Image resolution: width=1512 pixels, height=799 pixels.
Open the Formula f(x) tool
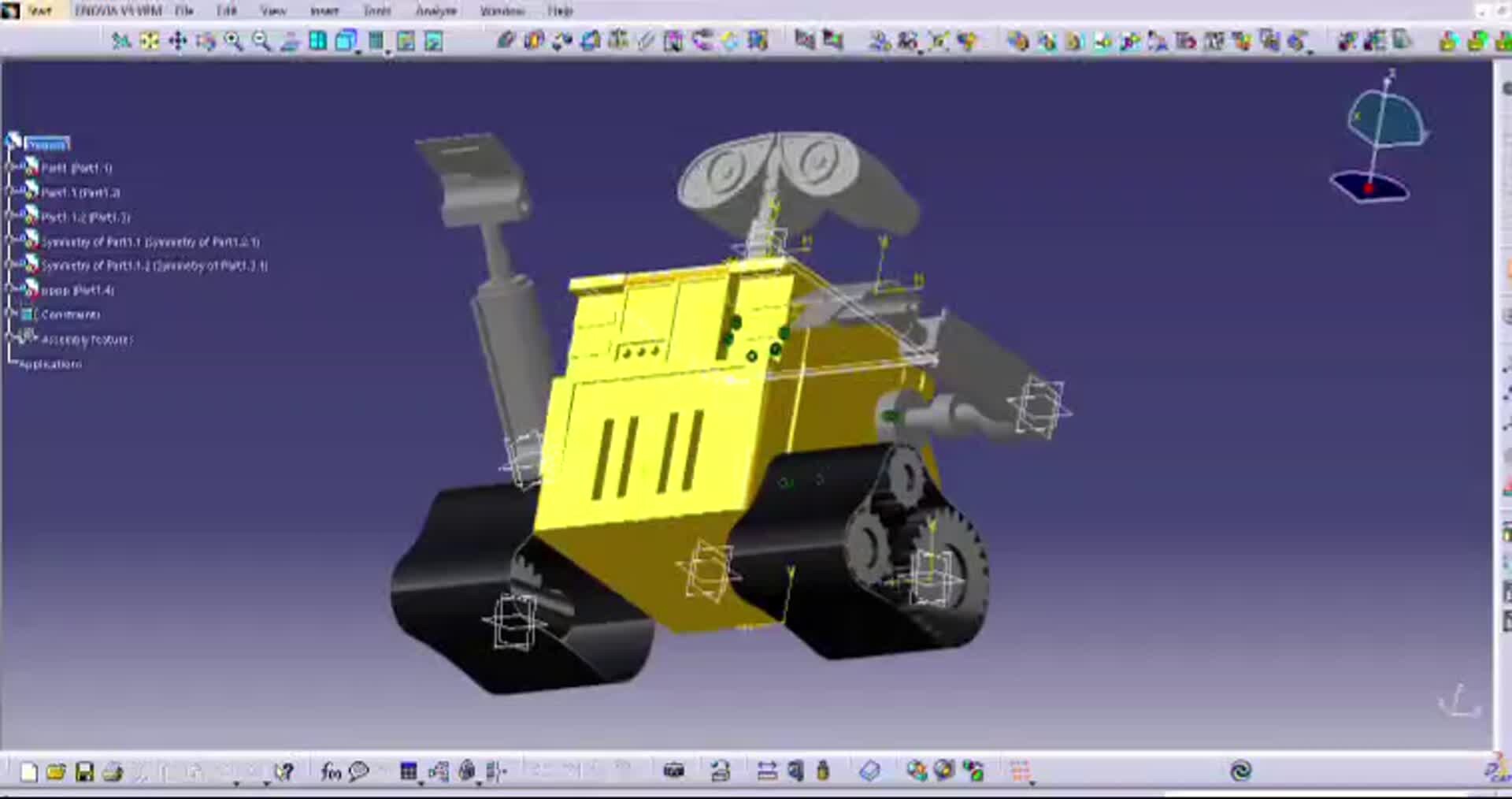(331, 771)
